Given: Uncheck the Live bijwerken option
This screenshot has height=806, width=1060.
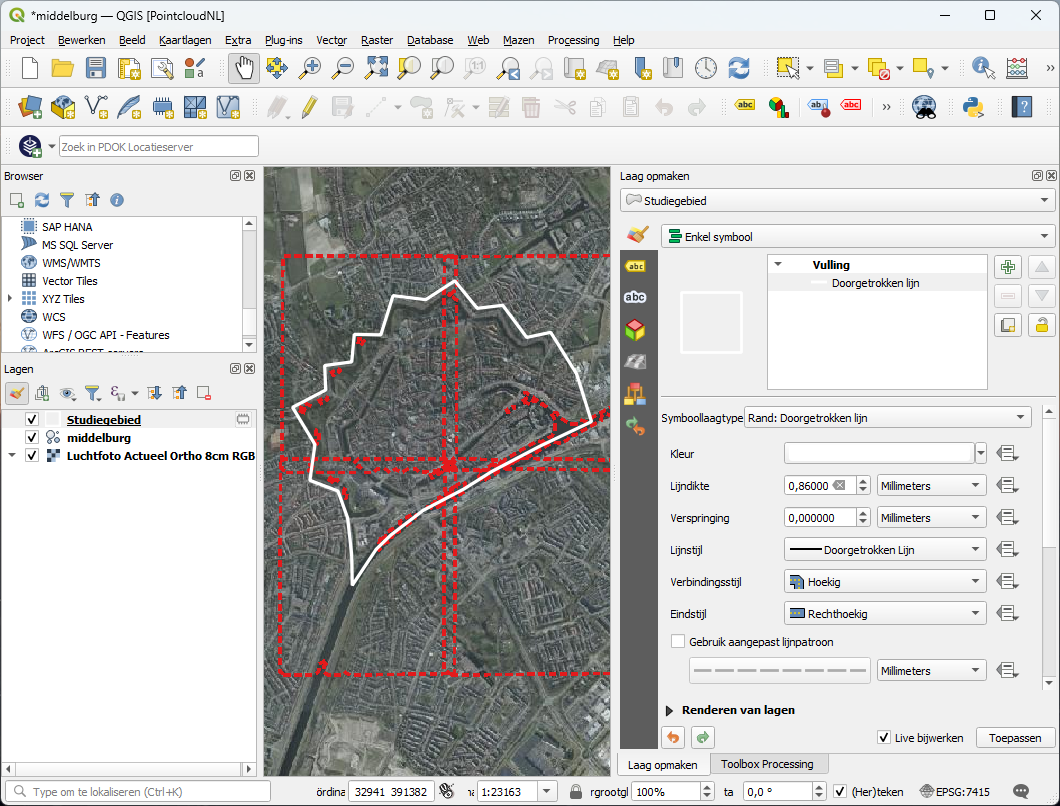Looking at the screenshot, I should [884, 737].
